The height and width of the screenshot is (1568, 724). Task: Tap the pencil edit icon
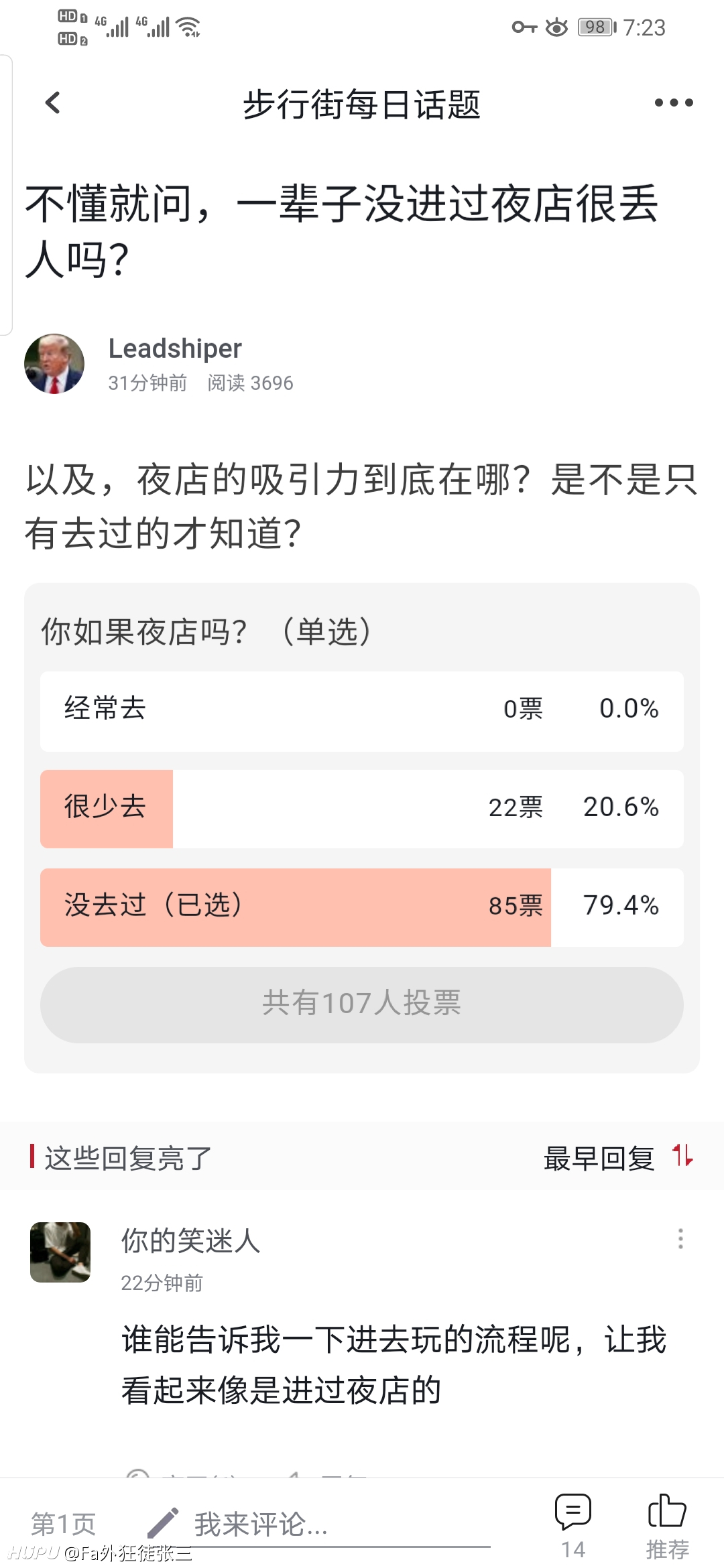[163, 1523]
